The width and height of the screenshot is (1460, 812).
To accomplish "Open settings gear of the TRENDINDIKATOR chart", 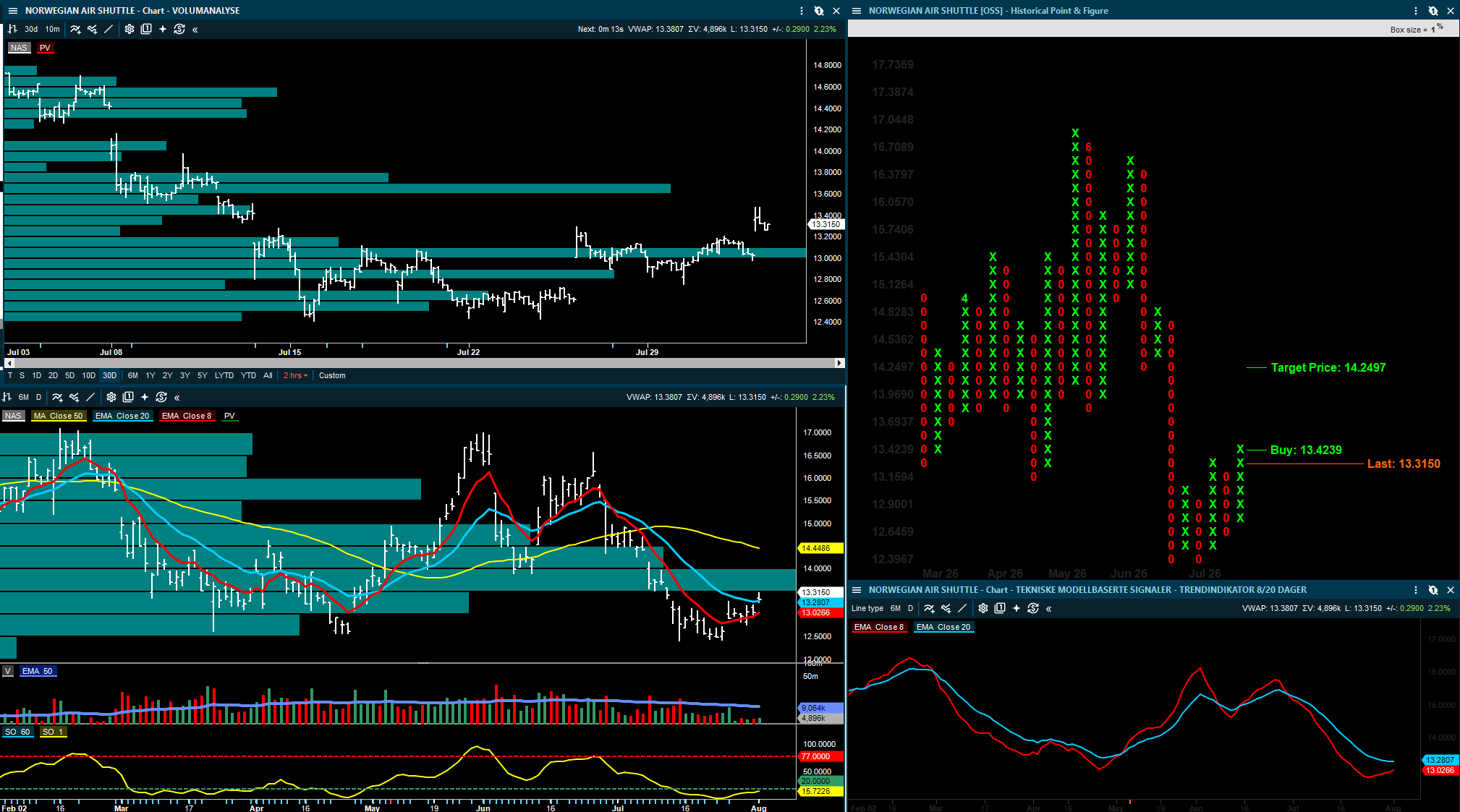I will 983,608.
